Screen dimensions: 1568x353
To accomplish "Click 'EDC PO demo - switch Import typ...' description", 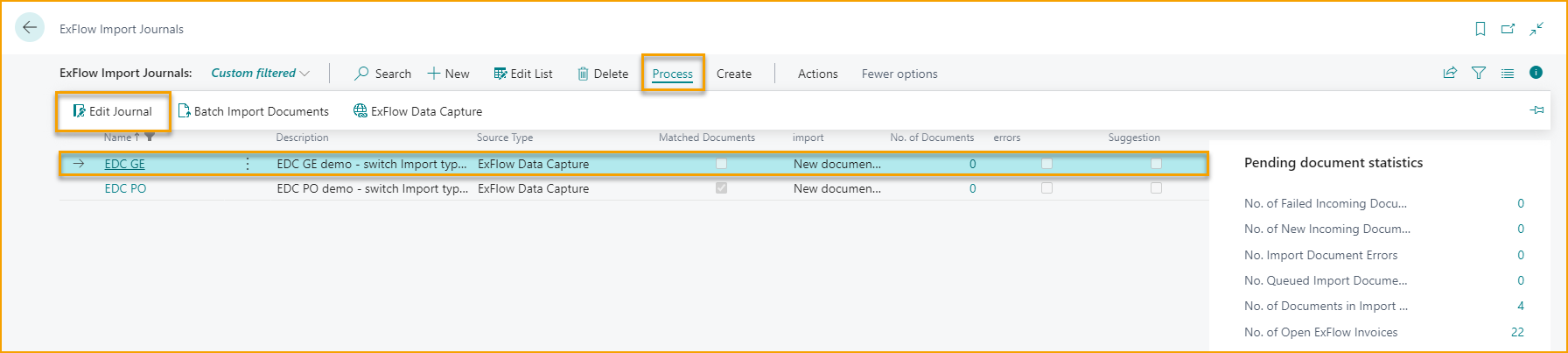I will (372, 188).
